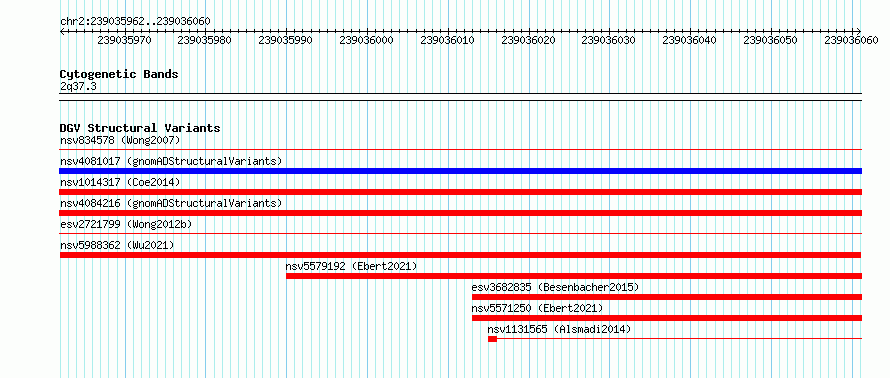
Task: Select the DGV Structural Variants track title
Action: pos(140,128)
